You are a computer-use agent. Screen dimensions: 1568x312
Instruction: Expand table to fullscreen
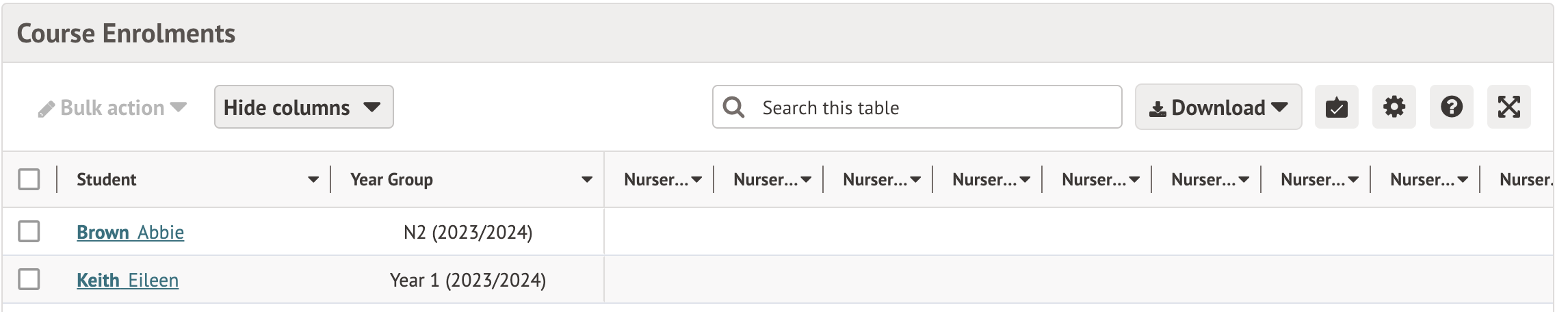point(1508,107)
